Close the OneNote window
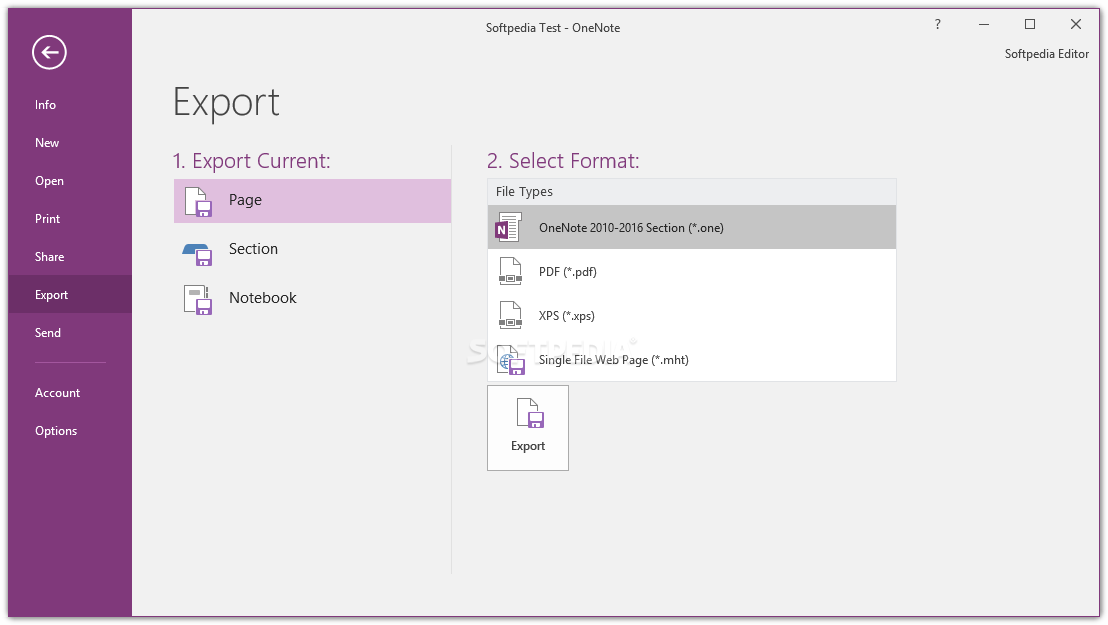This screenshot has height=625, width=1108. click(1075, 25)
